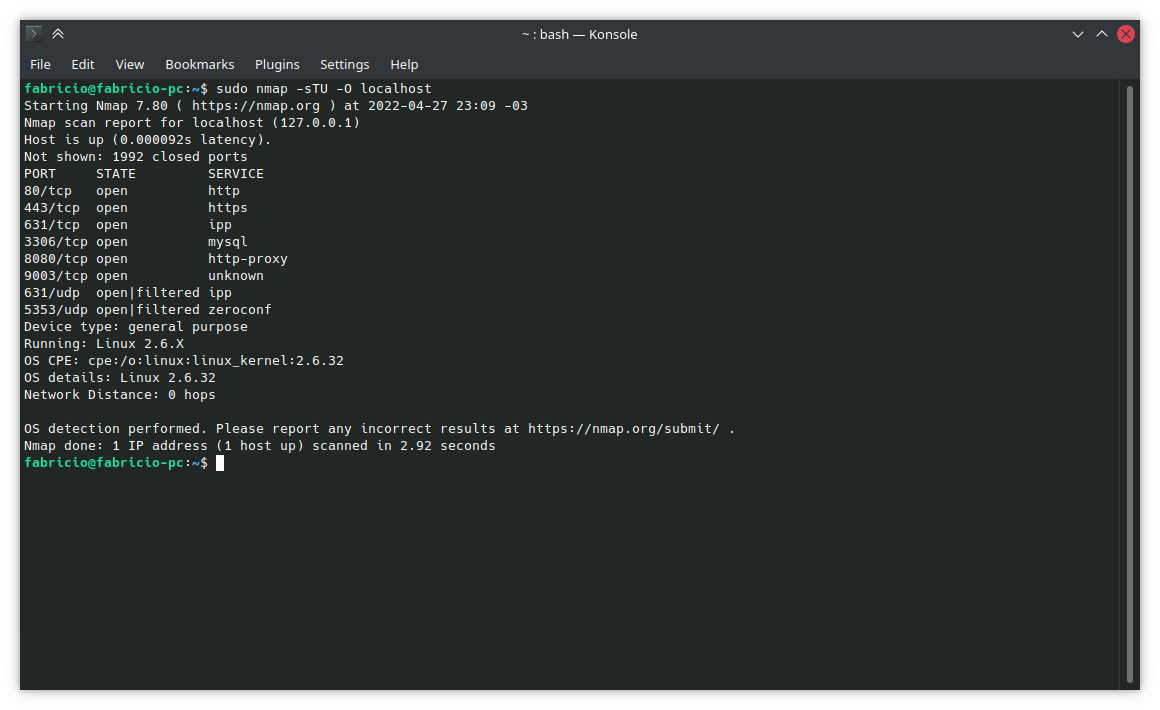Open the Settings menu
The height and width of the screenshot is (710, 1160).
pos(345,64)
